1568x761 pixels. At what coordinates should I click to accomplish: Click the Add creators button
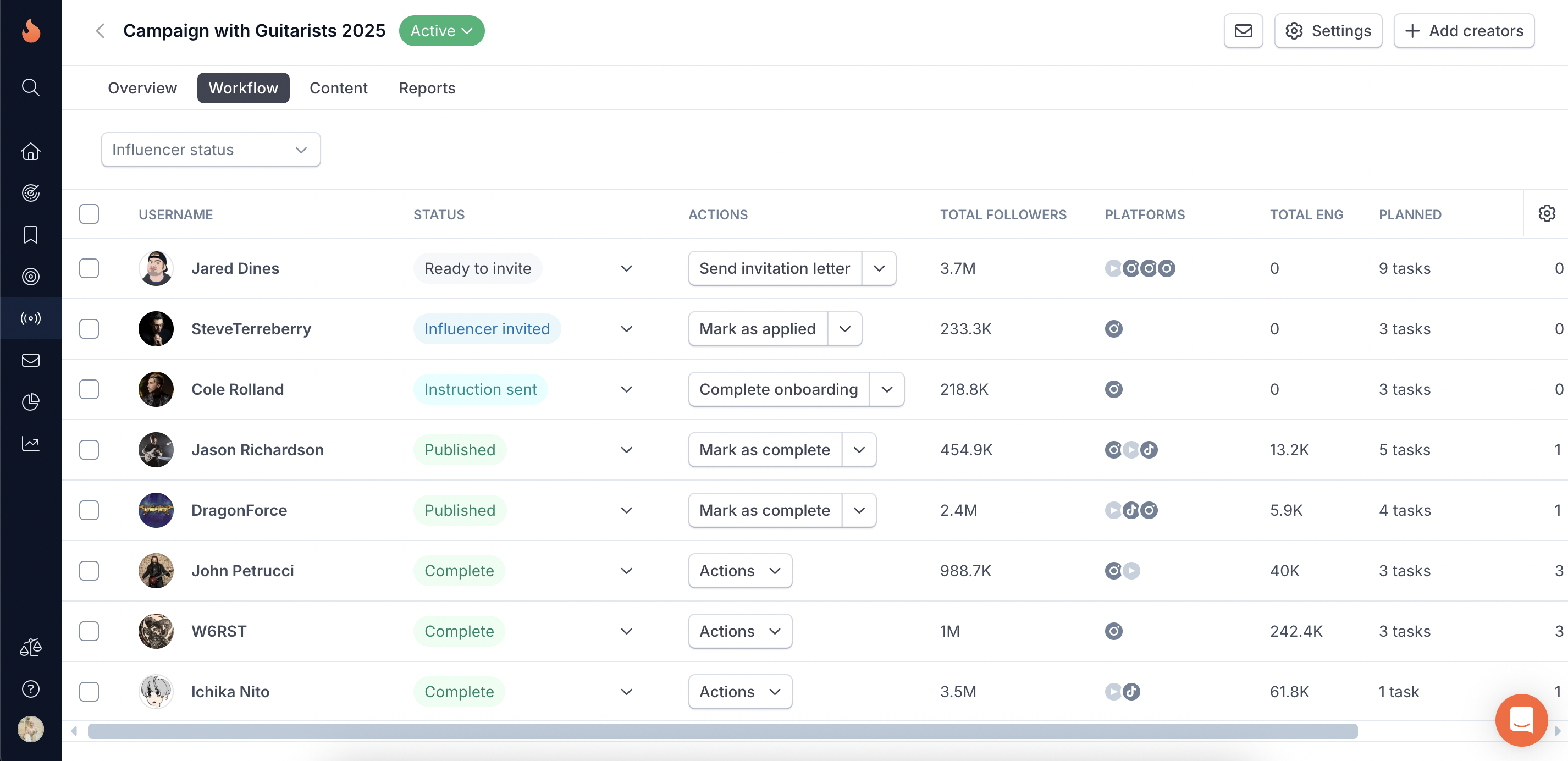pyautogui.click(x=1464, y=30)
